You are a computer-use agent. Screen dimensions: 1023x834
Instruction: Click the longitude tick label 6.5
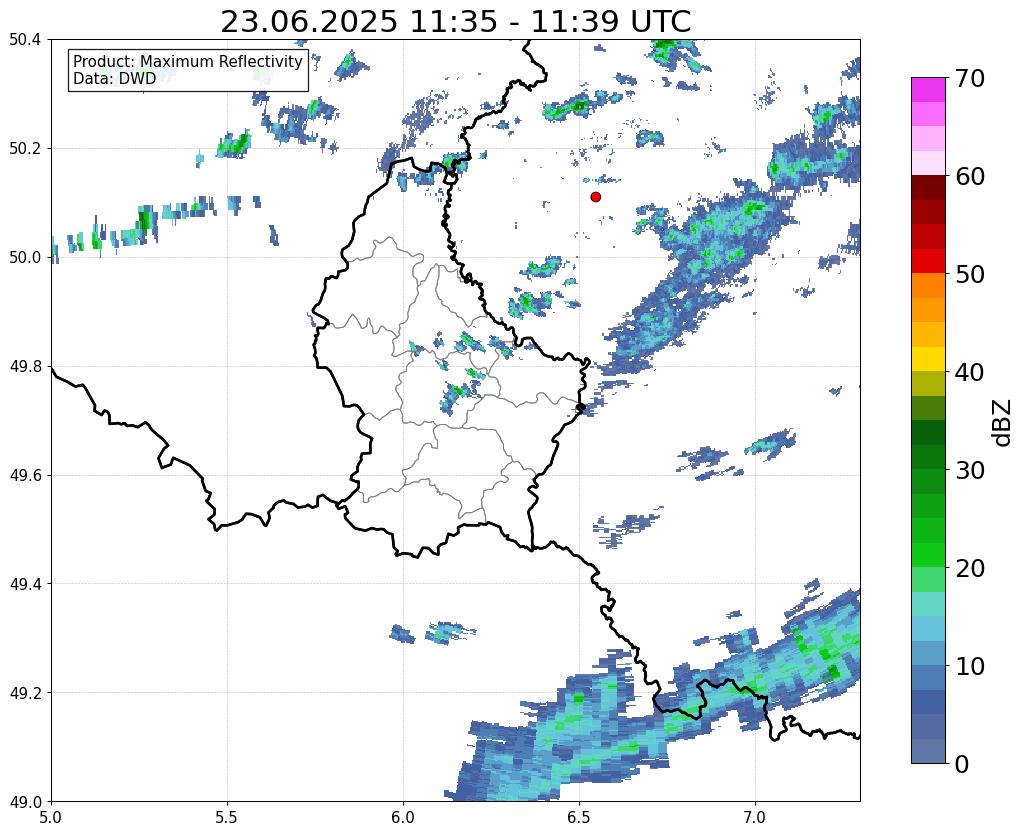pyautogui.click(x=579, y=816)
